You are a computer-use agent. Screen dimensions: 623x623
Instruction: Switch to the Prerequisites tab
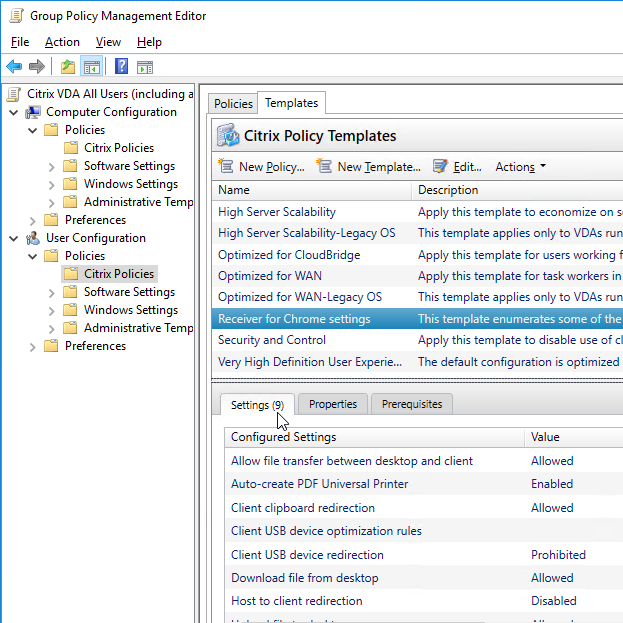pos(412,404)
